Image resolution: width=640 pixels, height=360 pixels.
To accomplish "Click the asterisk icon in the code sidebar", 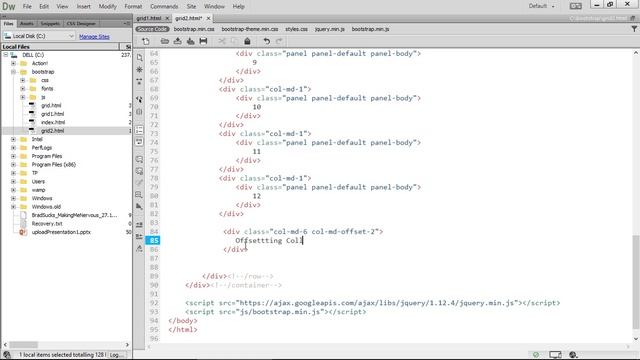I will [139, 70].
